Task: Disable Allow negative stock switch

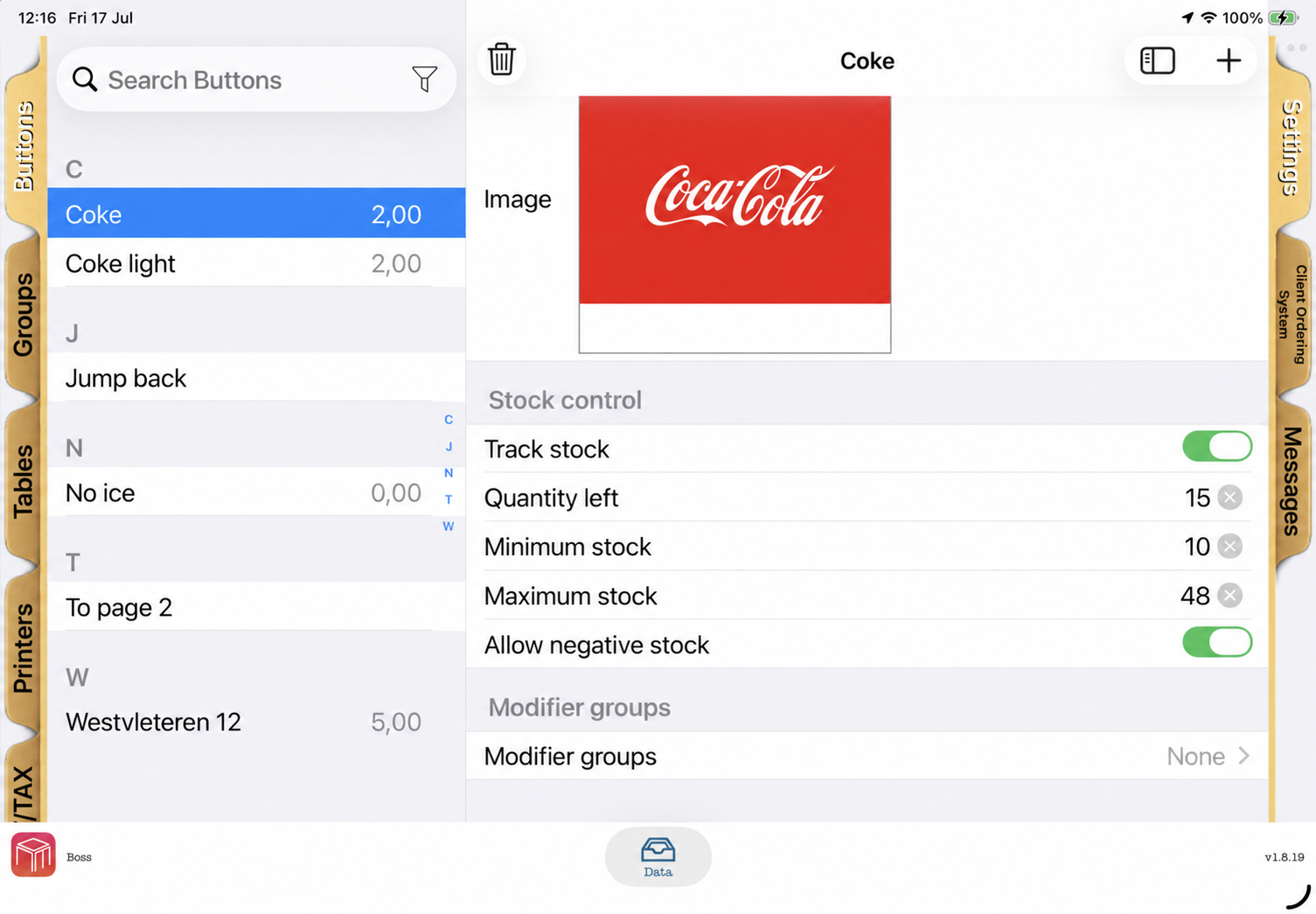Action: pos(1216,642)
